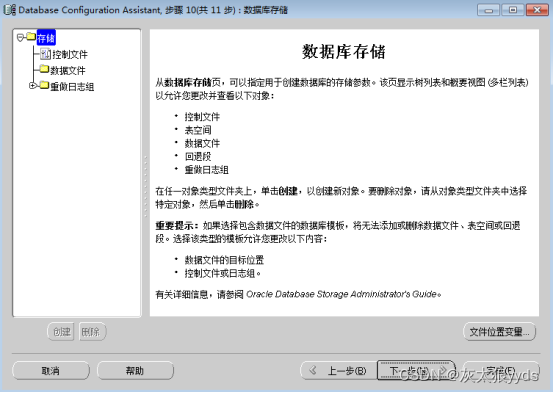Click the 创建 button
This screenshot has width=554, height=393.
(61, 332)
